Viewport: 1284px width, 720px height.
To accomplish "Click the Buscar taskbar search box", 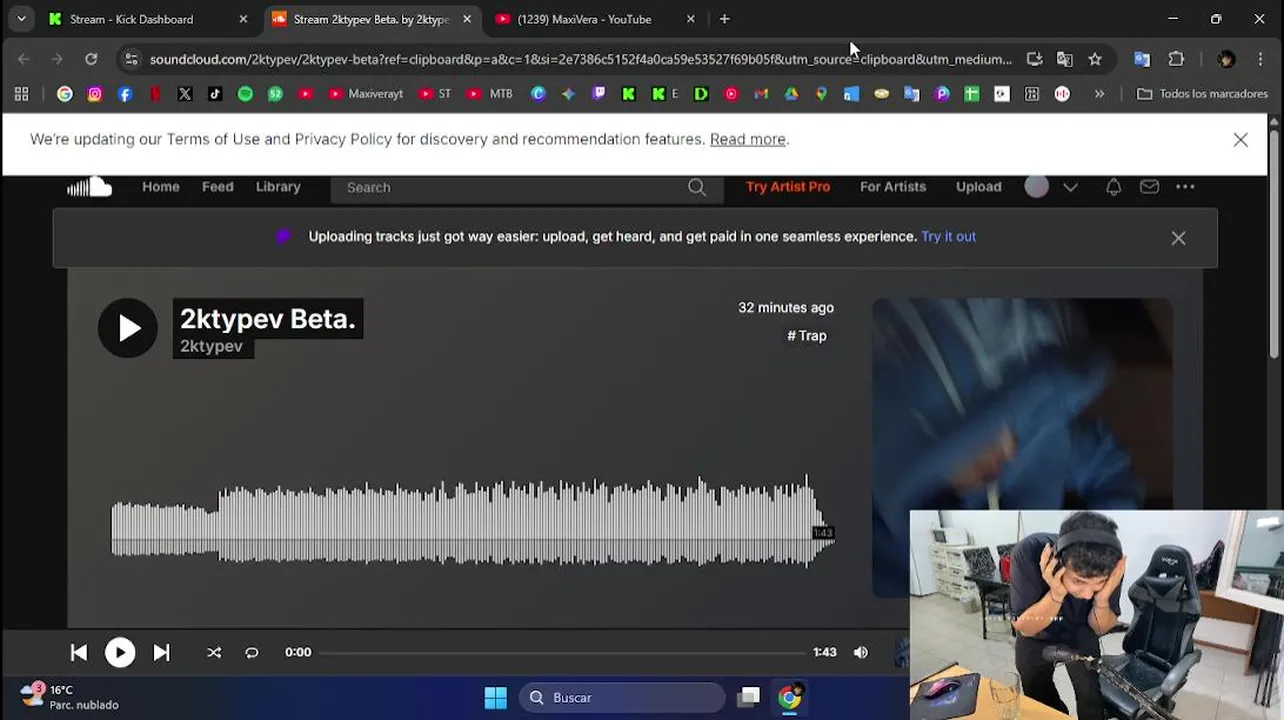I will click(622, 698).
